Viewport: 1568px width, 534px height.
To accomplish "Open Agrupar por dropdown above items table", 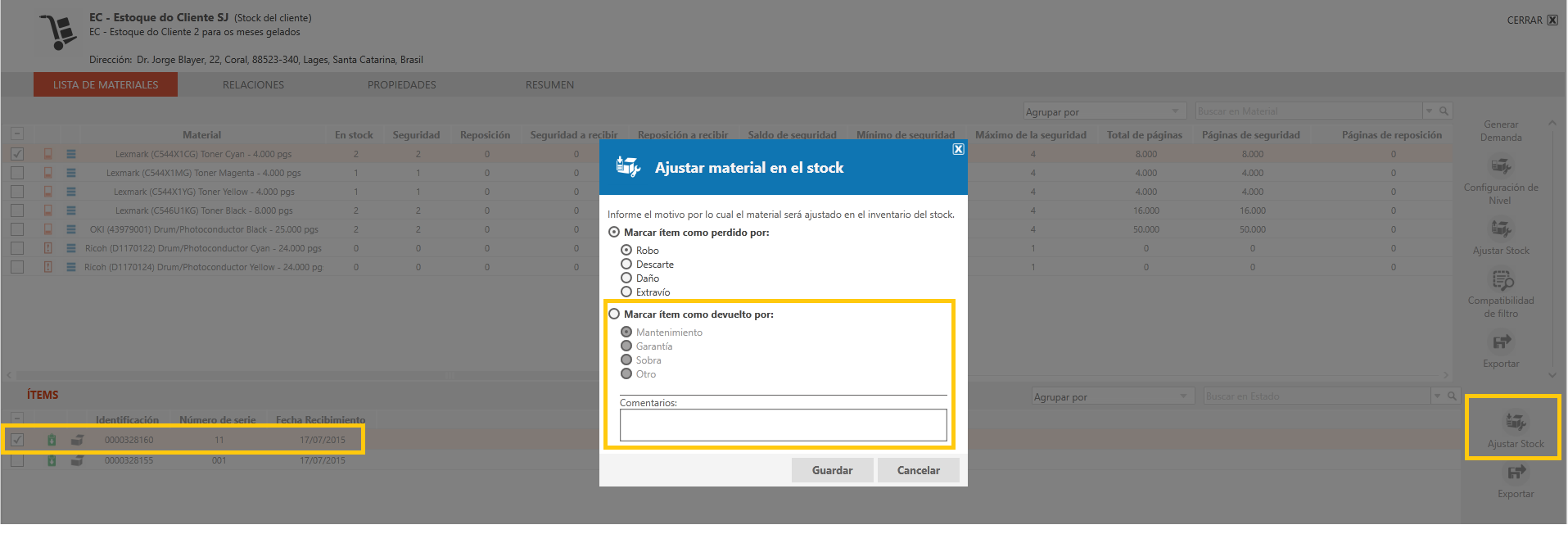I will coord(1113,396).
